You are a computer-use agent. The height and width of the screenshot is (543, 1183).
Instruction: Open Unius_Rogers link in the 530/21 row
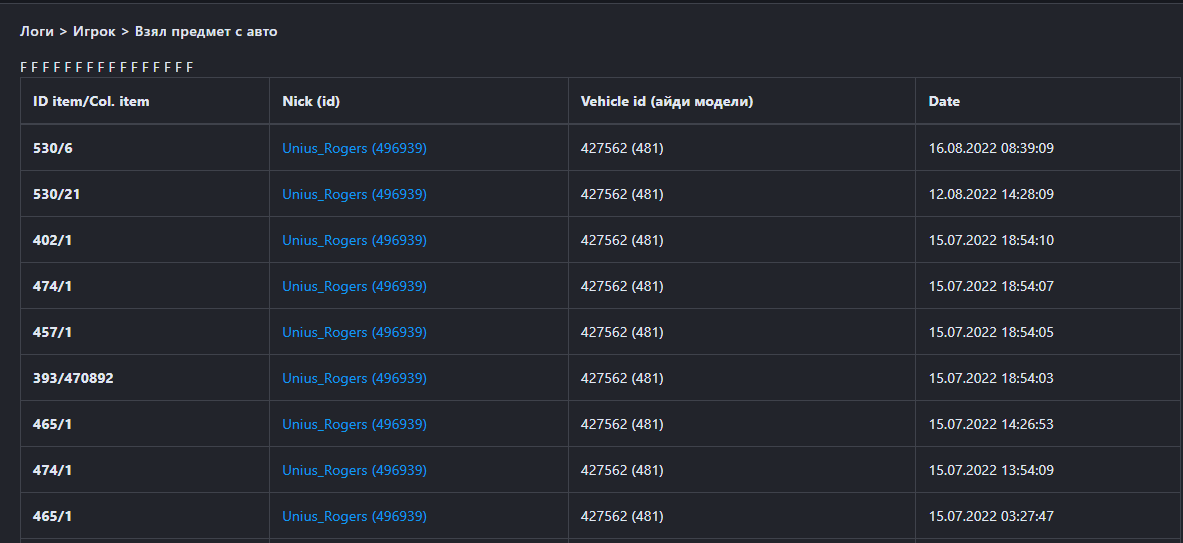tap(354, 194)
